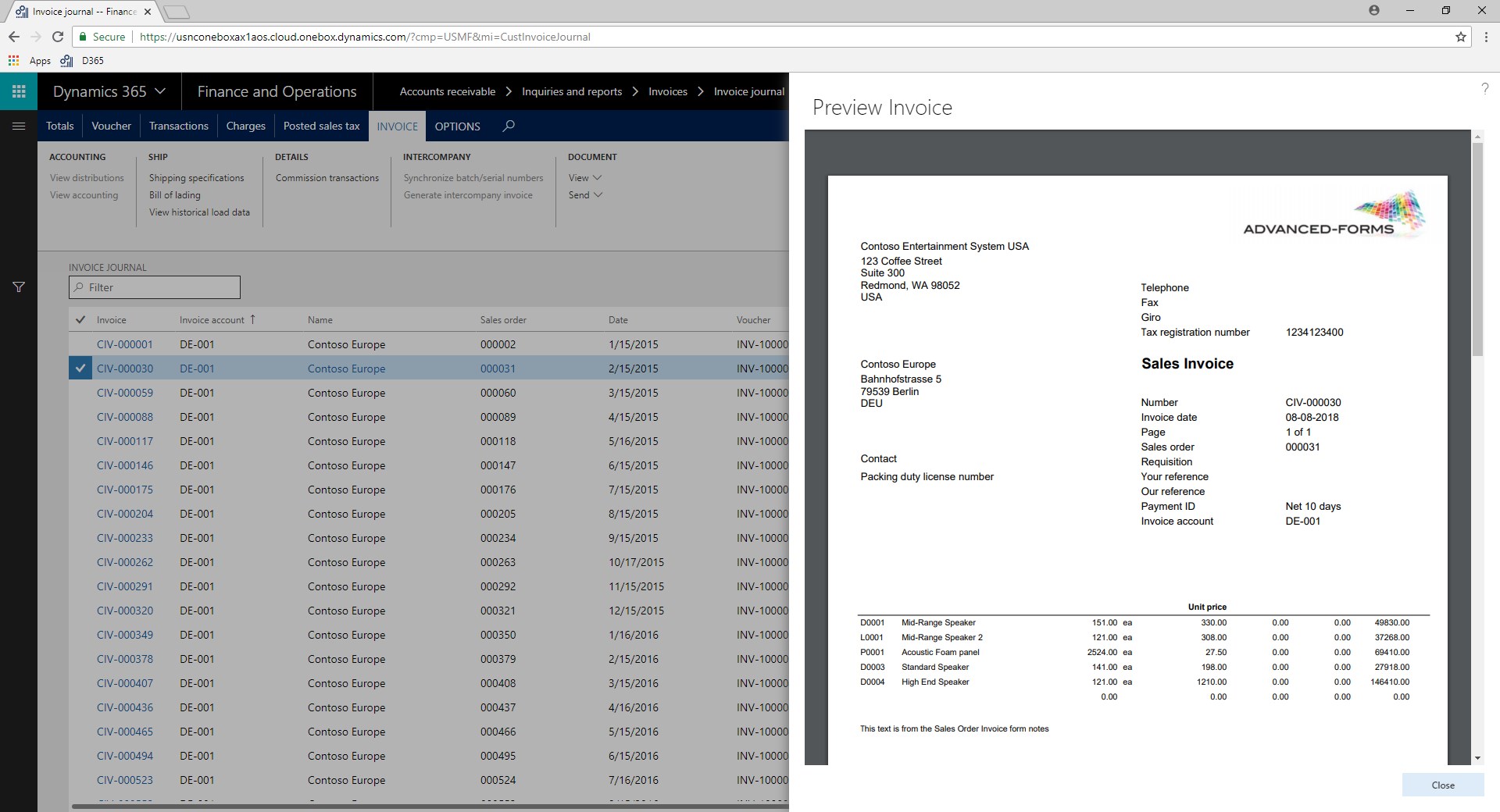
Task: Open invoice link CIV-000059
Action: pyautogui.click(x=125, y=393)
